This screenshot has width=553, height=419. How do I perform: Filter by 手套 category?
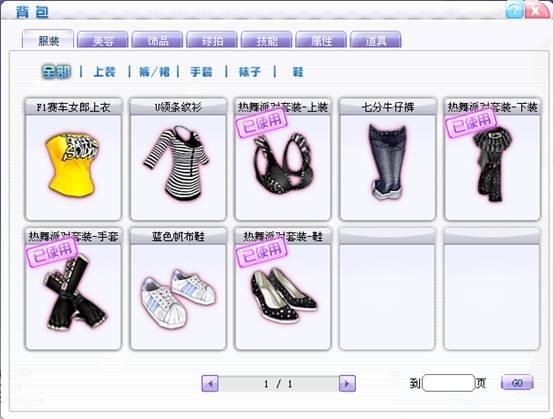pyautogui.click(x=201, y=72)
